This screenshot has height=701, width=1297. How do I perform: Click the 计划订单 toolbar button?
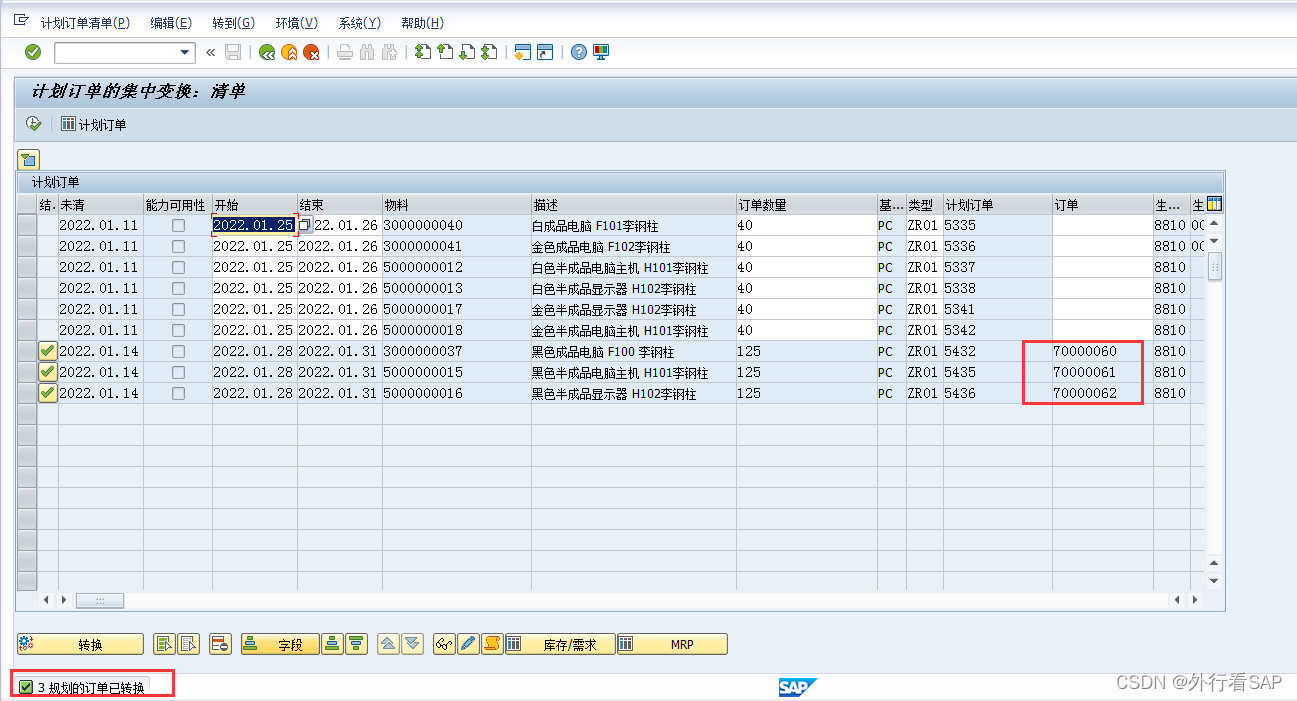point(94,125)
